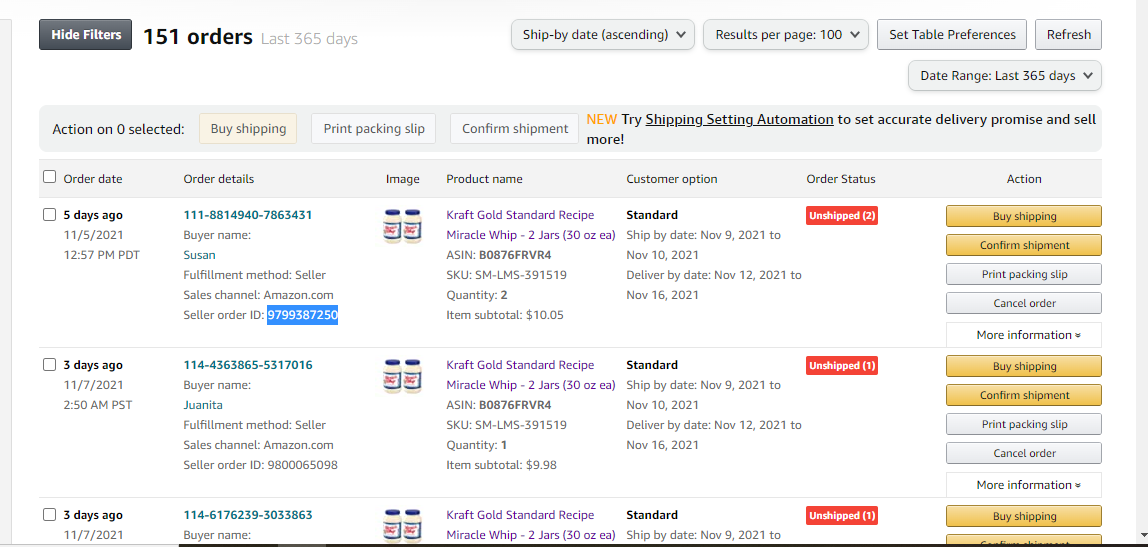
Task: Click the Miracle Whip thumbnail for Susan's order
Action: pyautogui.click(x=403, y=226)
